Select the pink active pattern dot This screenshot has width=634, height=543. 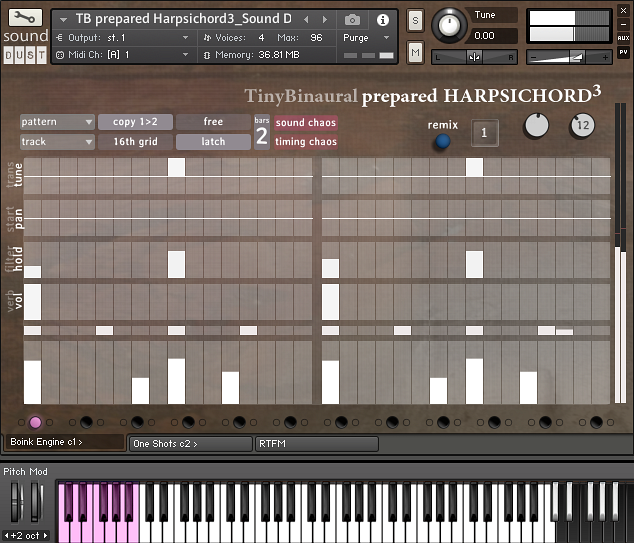pyautogui.click(x=35, y=423)
